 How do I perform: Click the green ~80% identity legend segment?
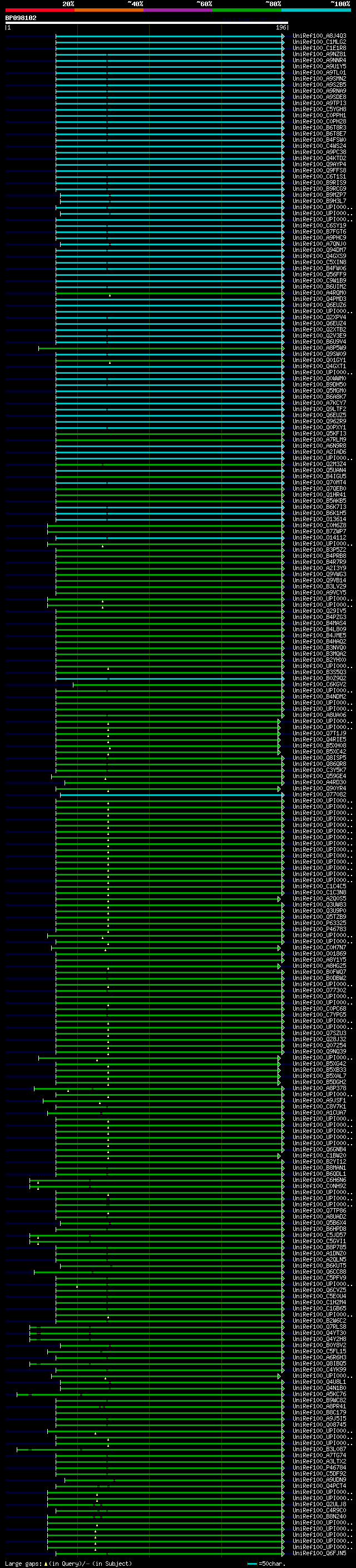247,10
